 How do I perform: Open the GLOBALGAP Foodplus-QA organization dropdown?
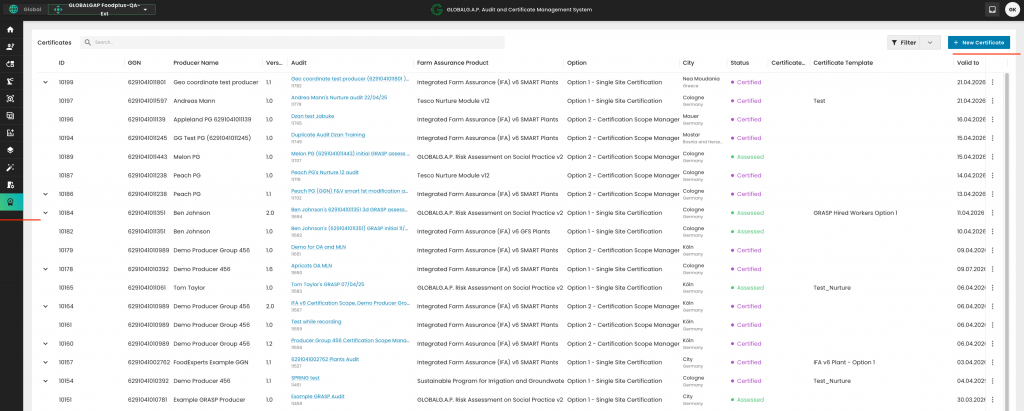point(101,10)
